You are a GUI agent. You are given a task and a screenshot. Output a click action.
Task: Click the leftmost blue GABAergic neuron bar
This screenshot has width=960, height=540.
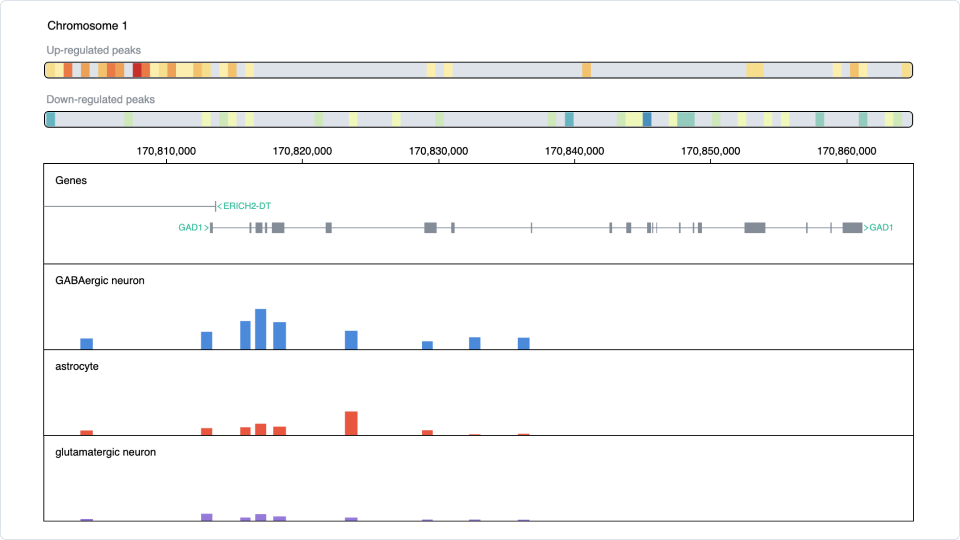click(x=86, y=343)
